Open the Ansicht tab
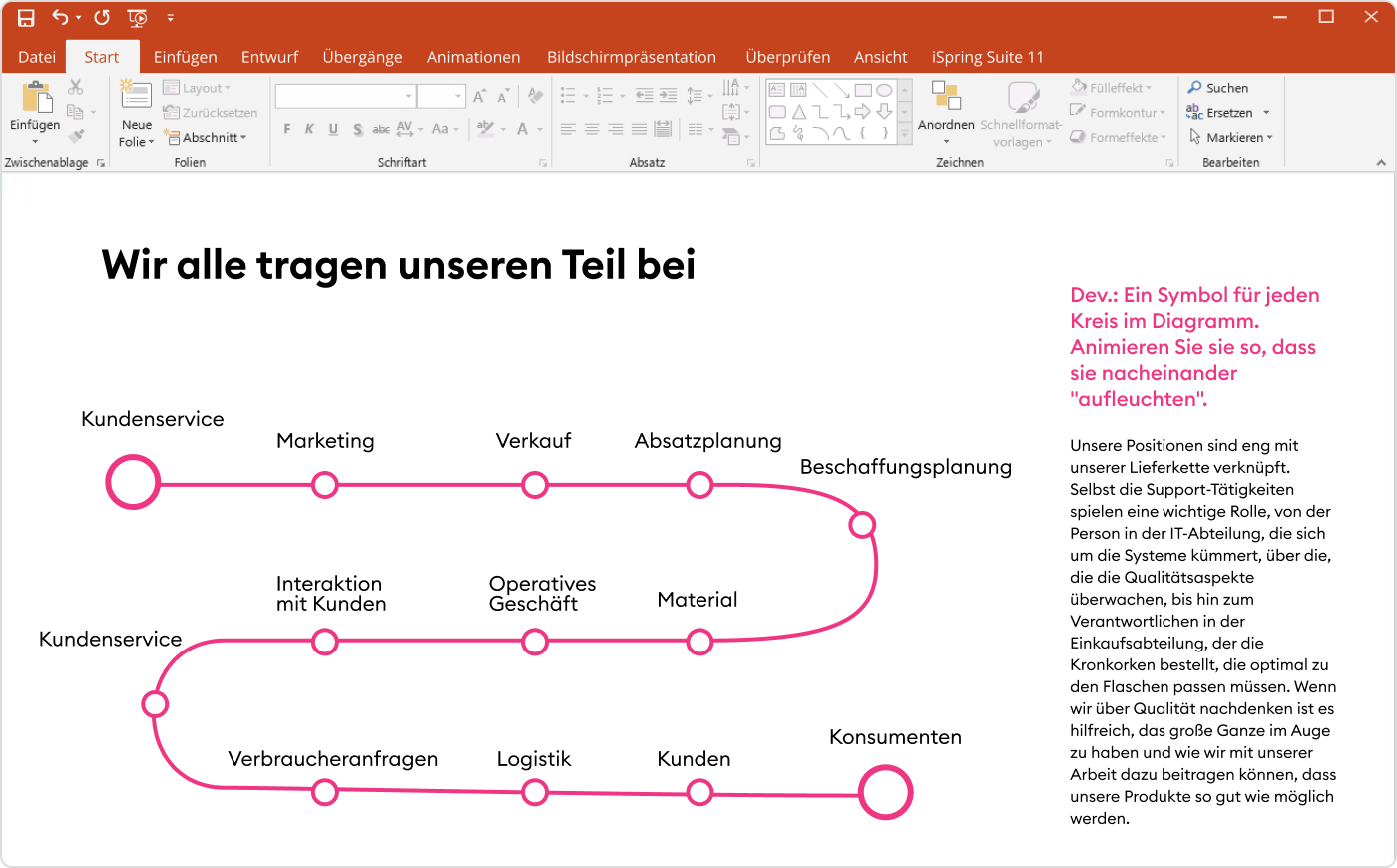This screenshot has width=1397, height=868. coord(880,57)
